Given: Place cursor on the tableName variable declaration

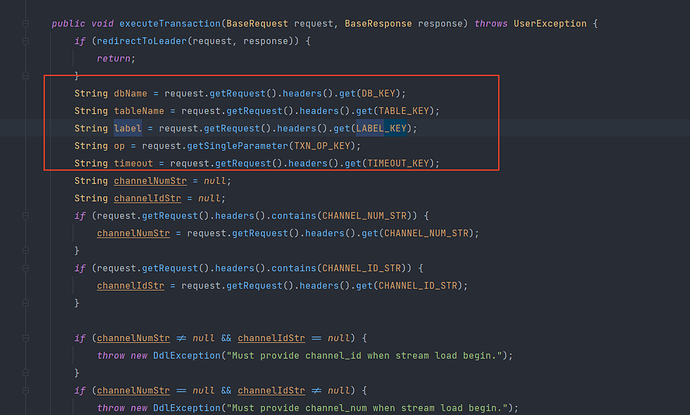Looking at the screenshot, I should pos(139,111).
